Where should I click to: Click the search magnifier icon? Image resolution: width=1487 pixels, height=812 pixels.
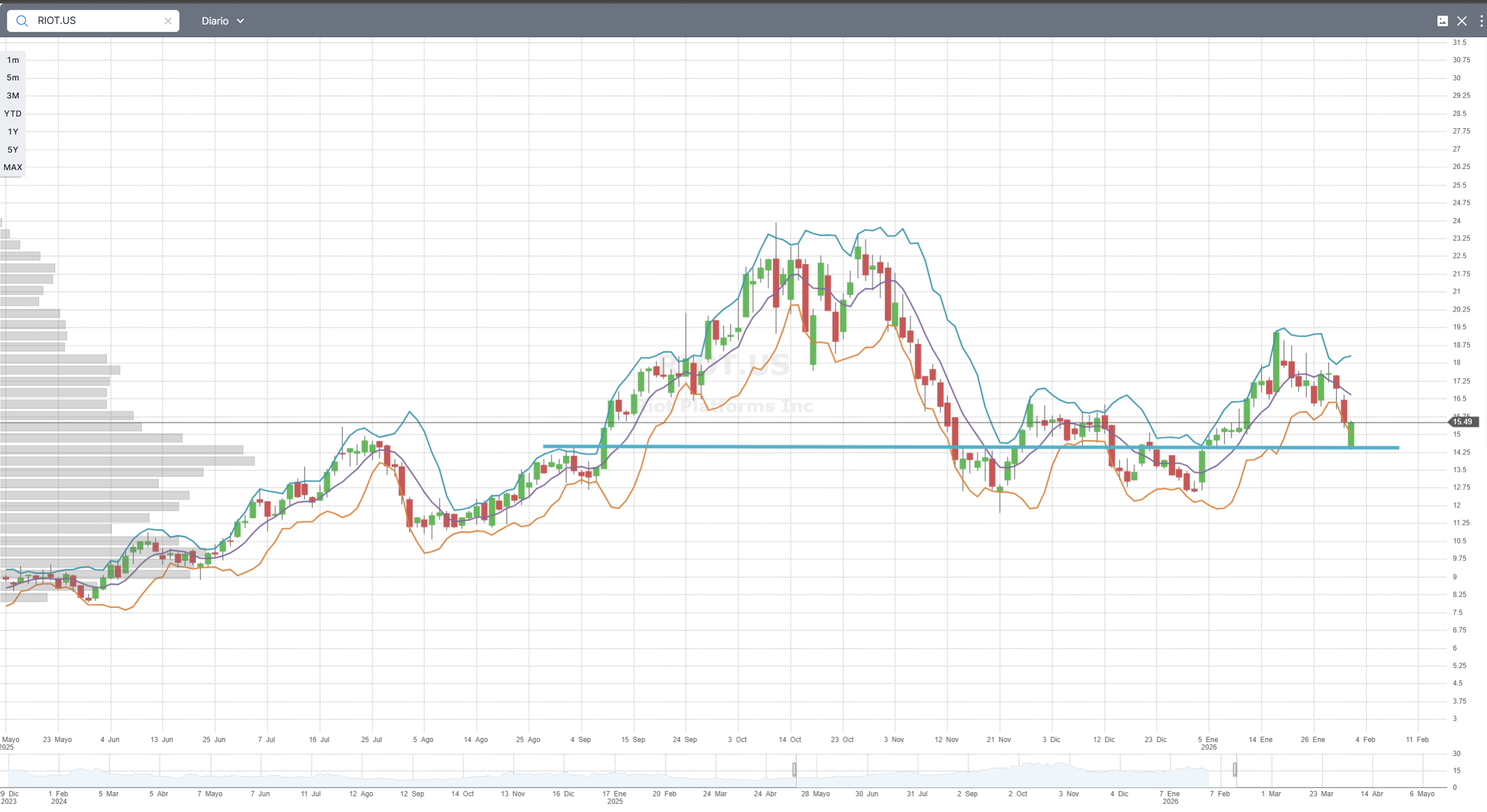(x=22, y=21)
